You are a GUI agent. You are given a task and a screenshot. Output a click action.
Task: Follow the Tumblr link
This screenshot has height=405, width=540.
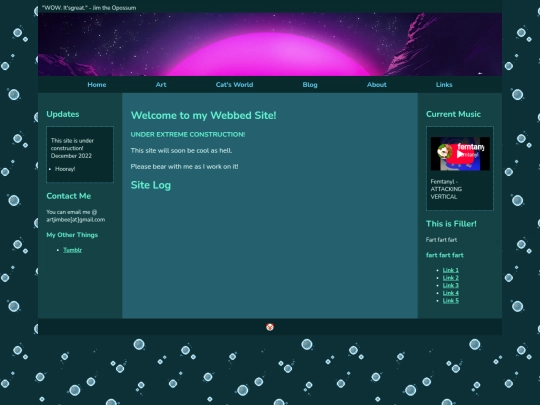coord(72,250)
